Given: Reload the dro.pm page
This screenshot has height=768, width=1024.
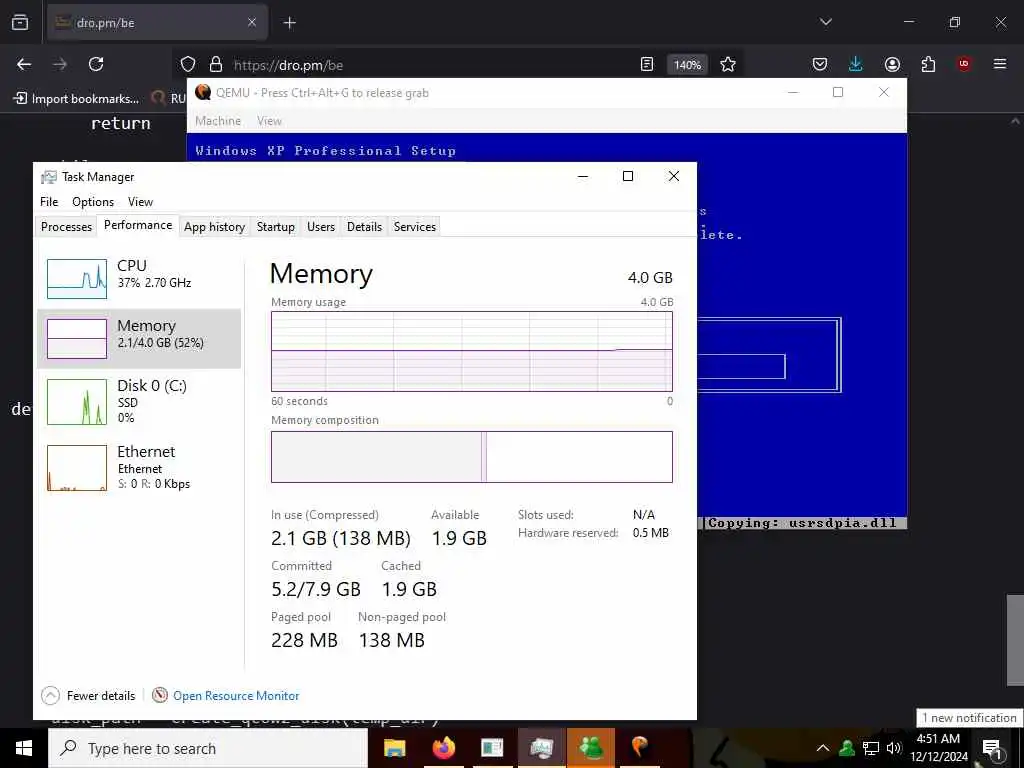Looking at the screenshot, I should tap(96, 64).
